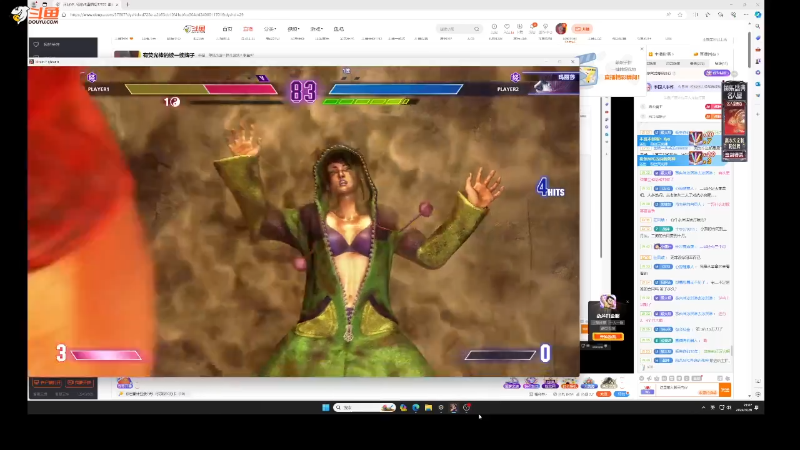
Task: Switch to third chat panel tab
Action: click(697, 64)
